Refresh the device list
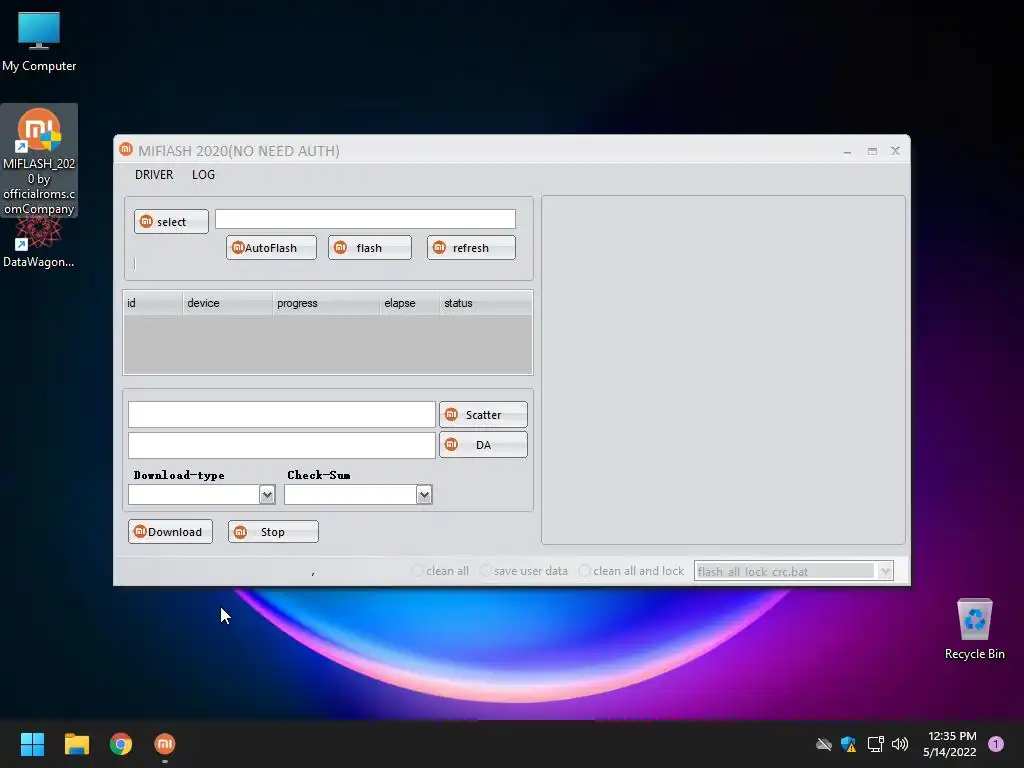 [471, 248]
